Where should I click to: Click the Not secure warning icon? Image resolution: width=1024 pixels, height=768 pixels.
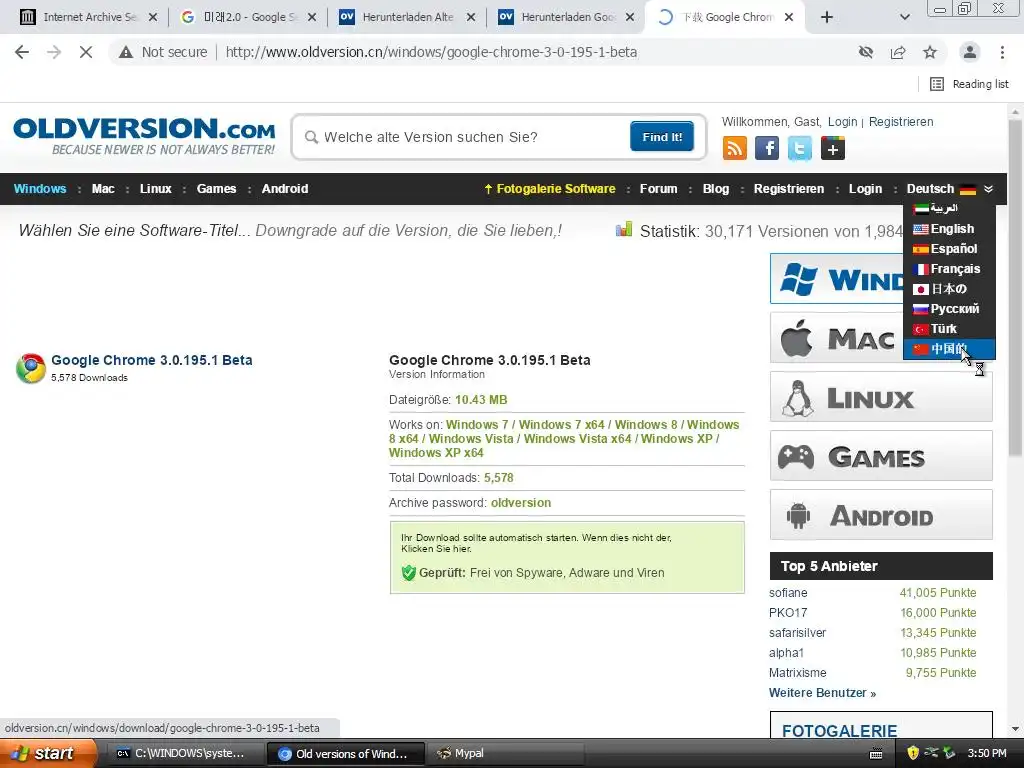(125, 52)
